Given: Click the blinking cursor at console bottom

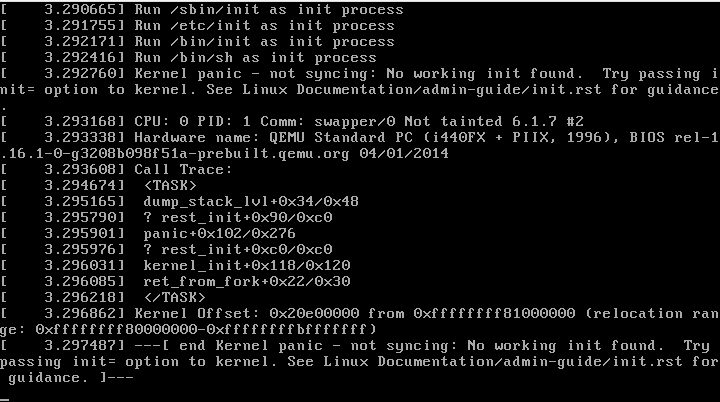Looking at the screenshot, I should pos(5,396).
